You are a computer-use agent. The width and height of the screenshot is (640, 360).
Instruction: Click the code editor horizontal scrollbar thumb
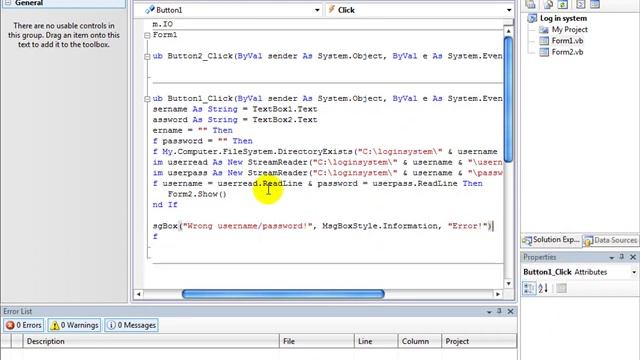pos(283,294)
